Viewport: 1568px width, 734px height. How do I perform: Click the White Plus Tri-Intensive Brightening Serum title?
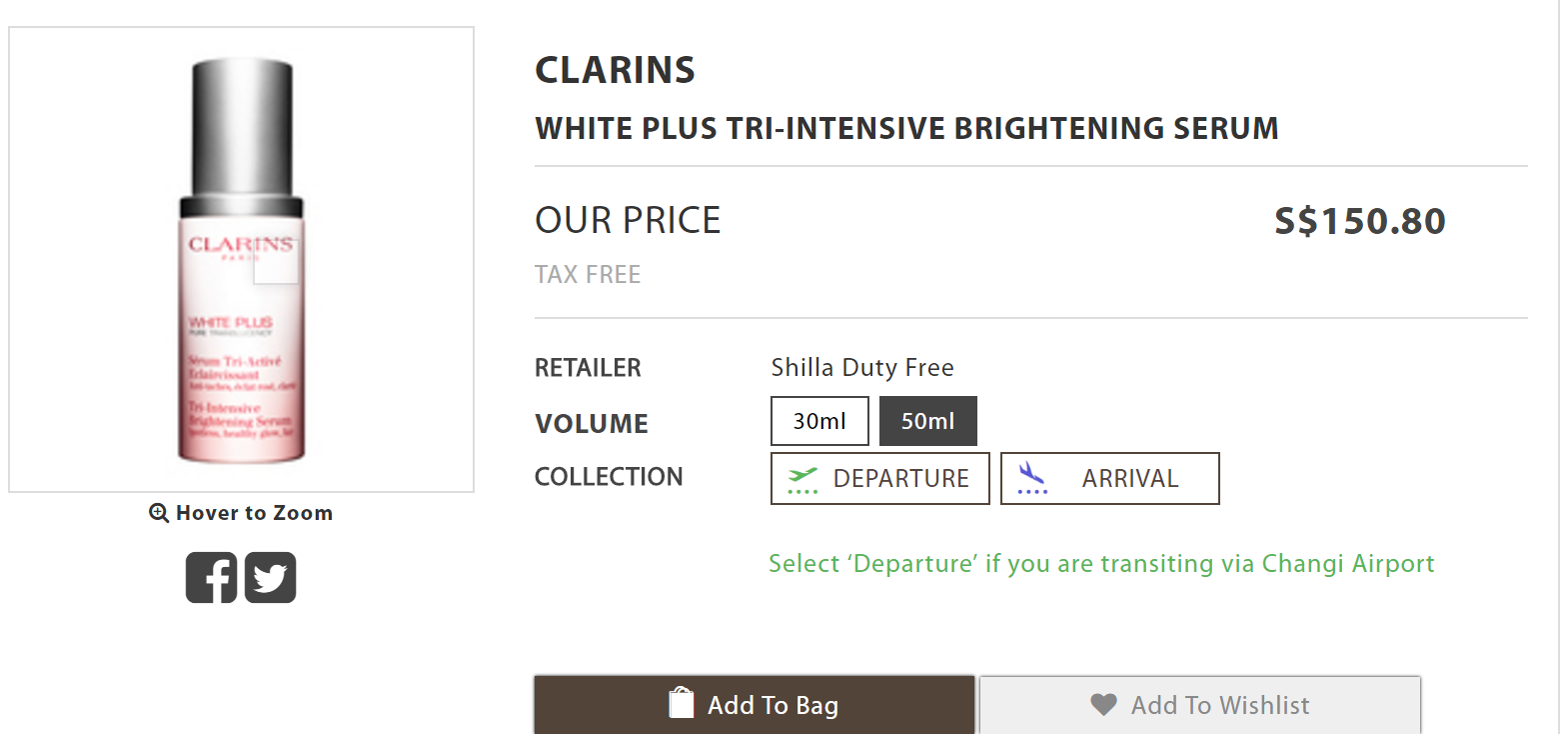906,129
